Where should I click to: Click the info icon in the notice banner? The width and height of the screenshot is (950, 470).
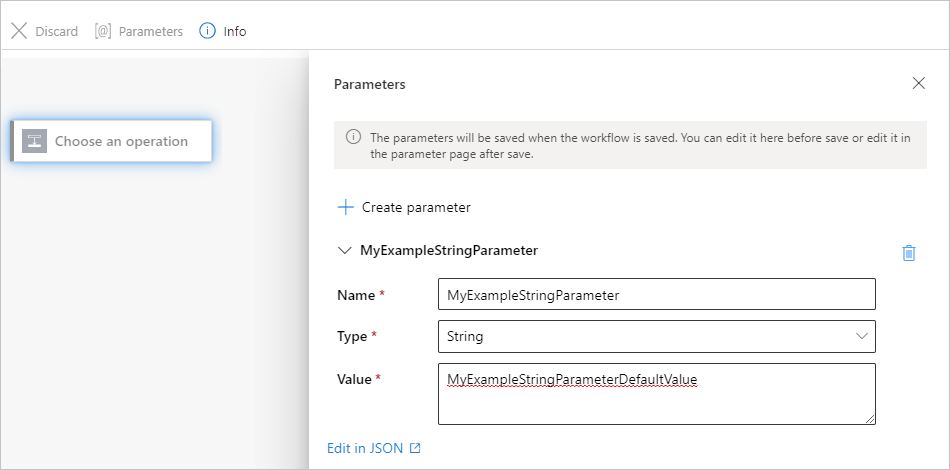pos(353,137)
